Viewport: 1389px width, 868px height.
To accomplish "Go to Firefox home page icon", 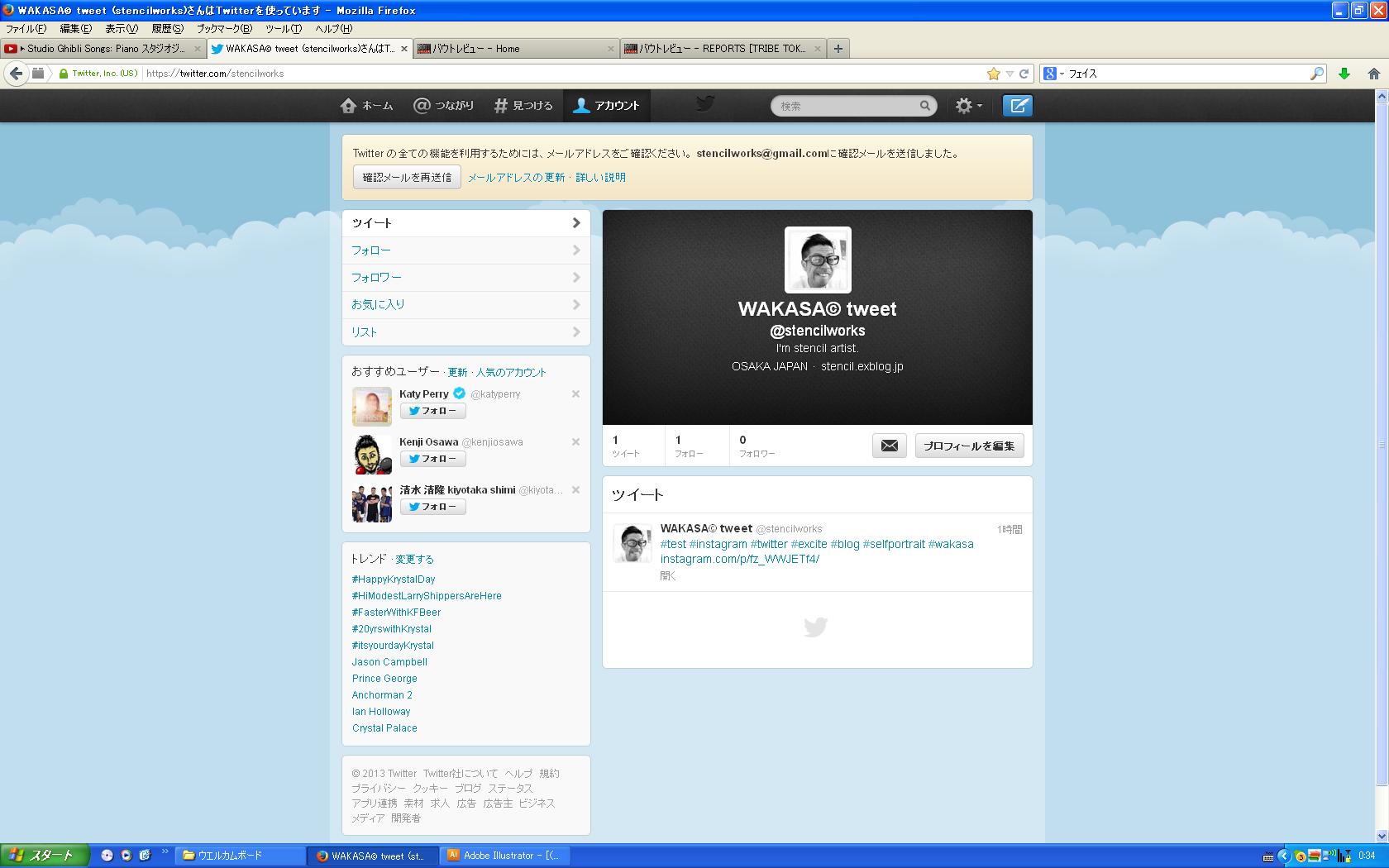I will pos(1373,74).
